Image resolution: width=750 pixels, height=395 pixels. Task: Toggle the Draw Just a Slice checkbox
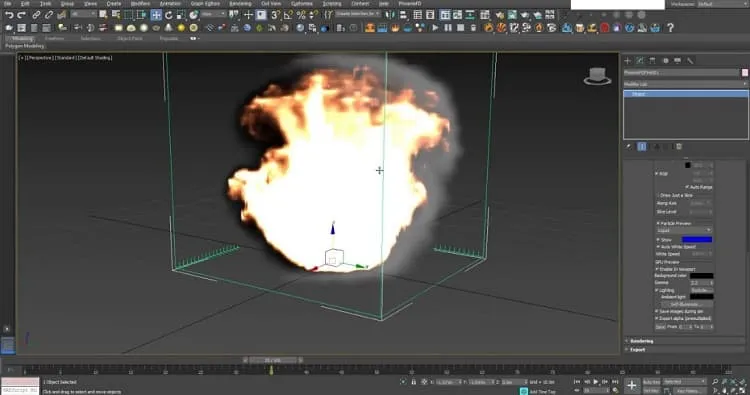pyautogui.click(x=658, y=195)
